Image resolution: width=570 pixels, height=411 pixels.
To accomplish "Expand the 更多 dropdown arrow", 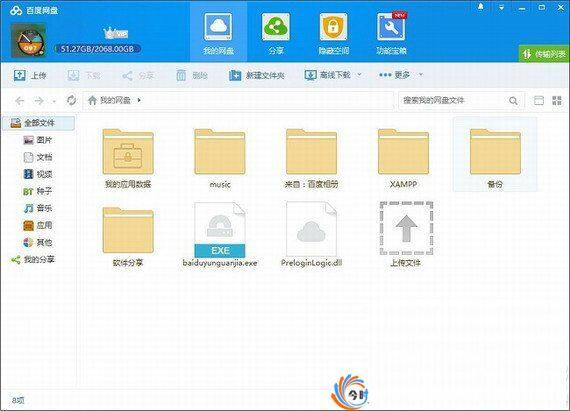I will coord(421,75).
